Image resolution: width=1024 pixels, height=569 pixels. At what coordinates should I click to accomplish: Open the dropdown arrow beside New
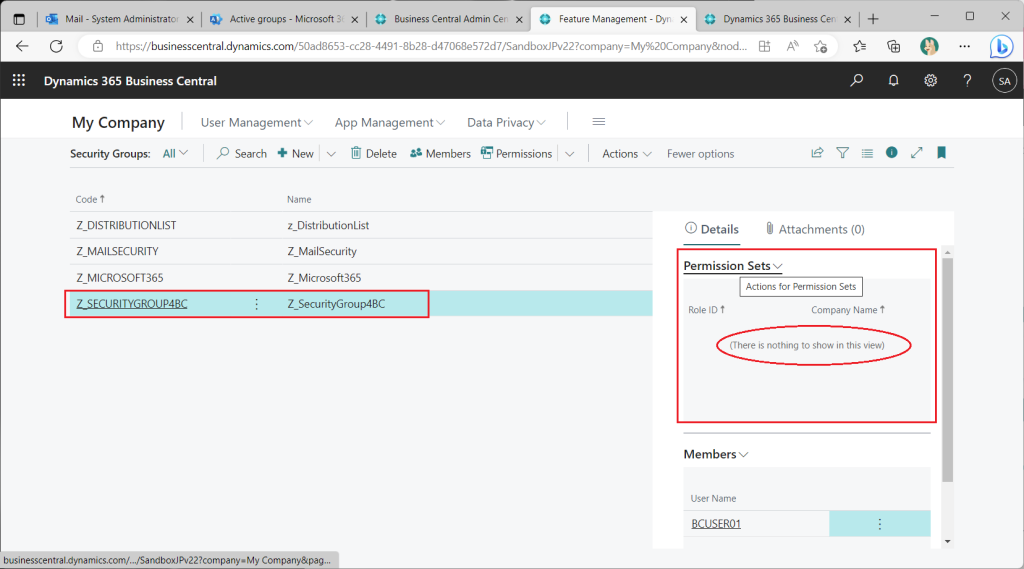(x=331, y=154)
